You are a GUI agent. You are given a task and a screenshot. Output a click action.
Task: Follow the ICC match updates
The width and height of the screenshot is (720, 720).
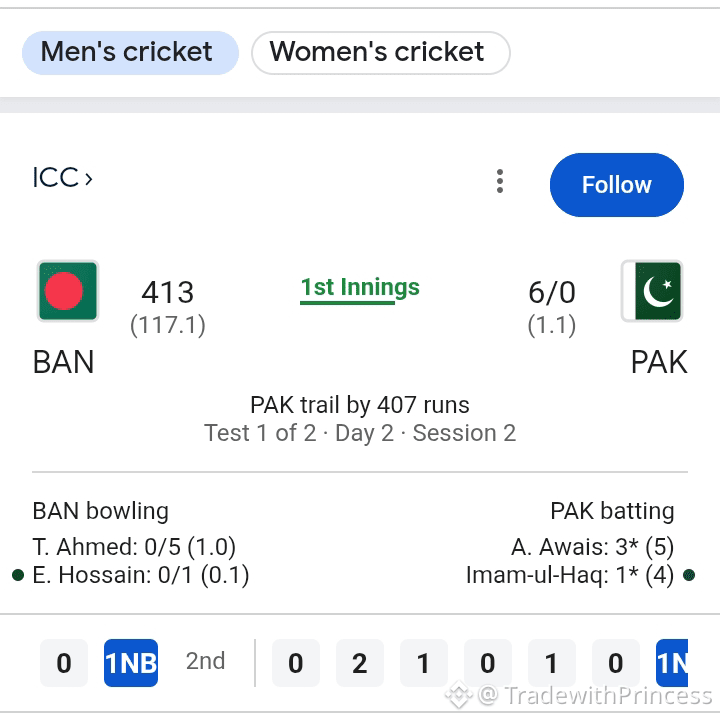(x=617, y=185)
